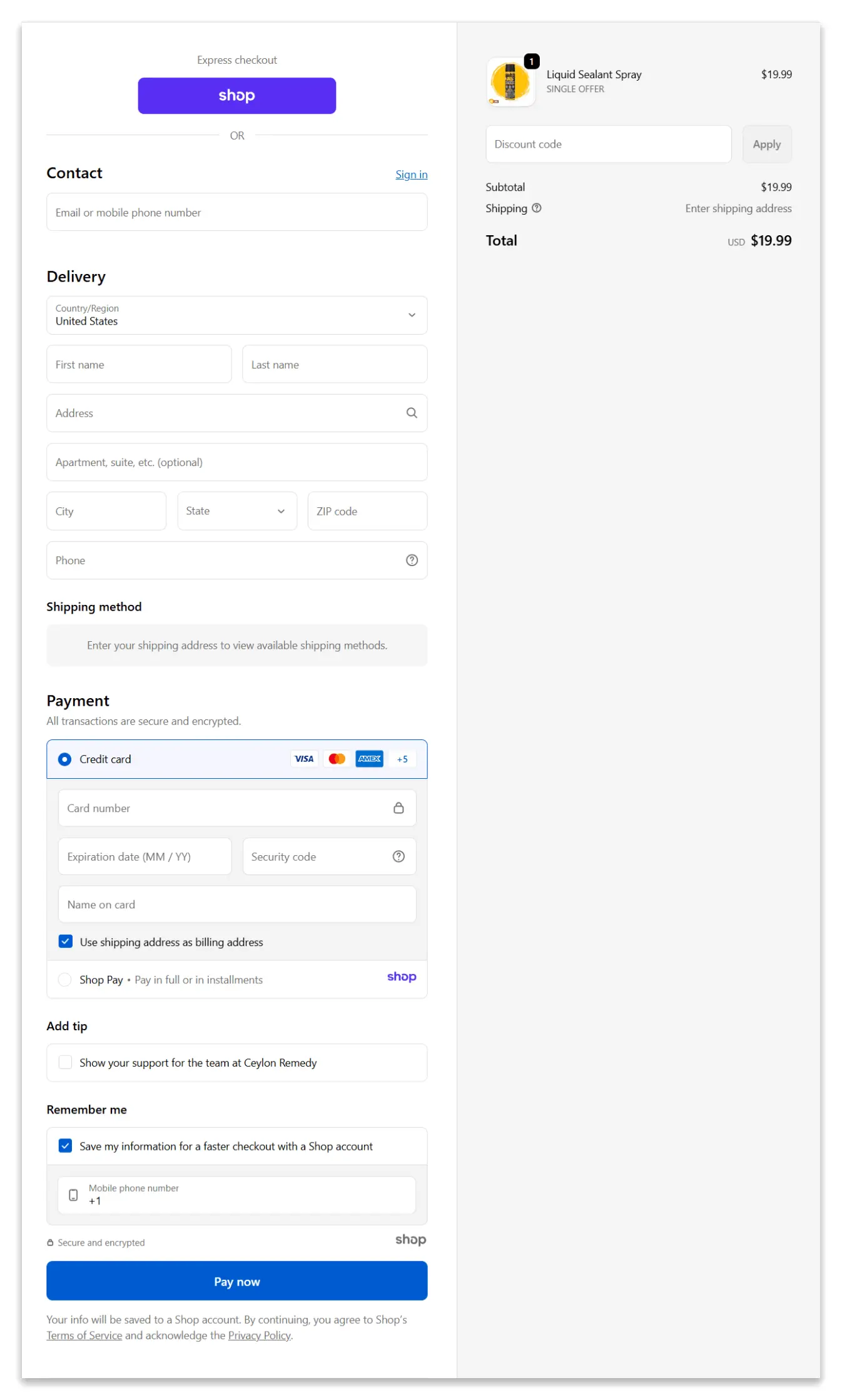Click the lock icon in Card number field
Screen dimensions: 842x1400
398,808
